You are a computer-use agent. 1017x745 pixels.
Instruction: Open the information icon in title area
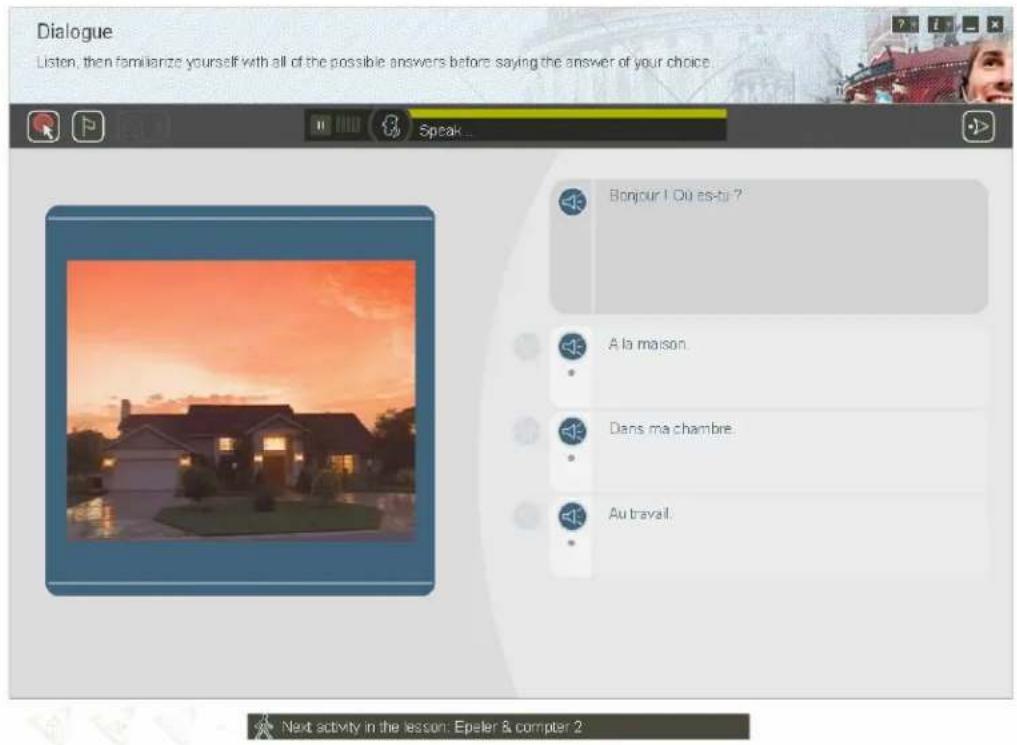[940, 25]
